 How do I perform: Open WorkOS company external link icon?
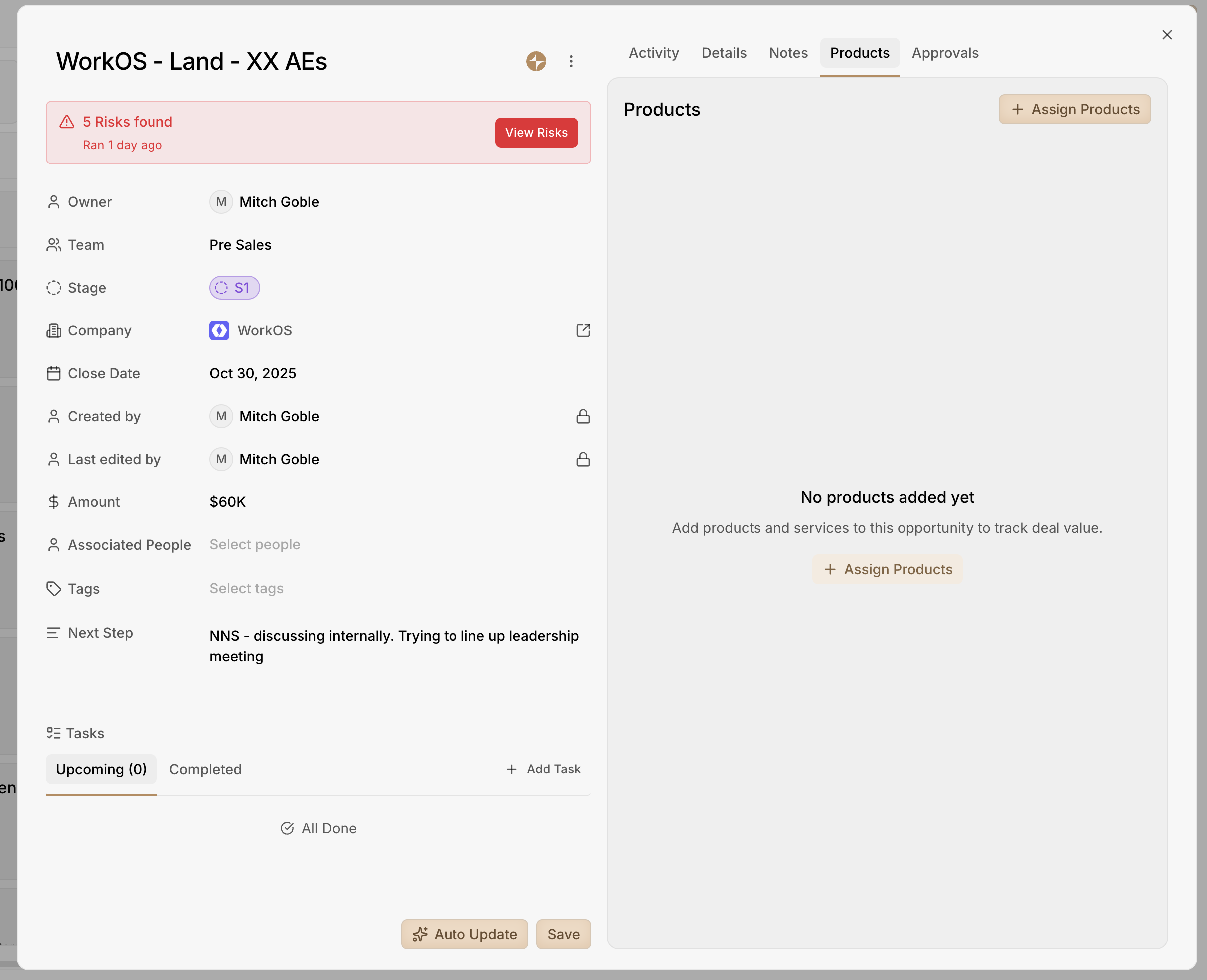point(583,330)
